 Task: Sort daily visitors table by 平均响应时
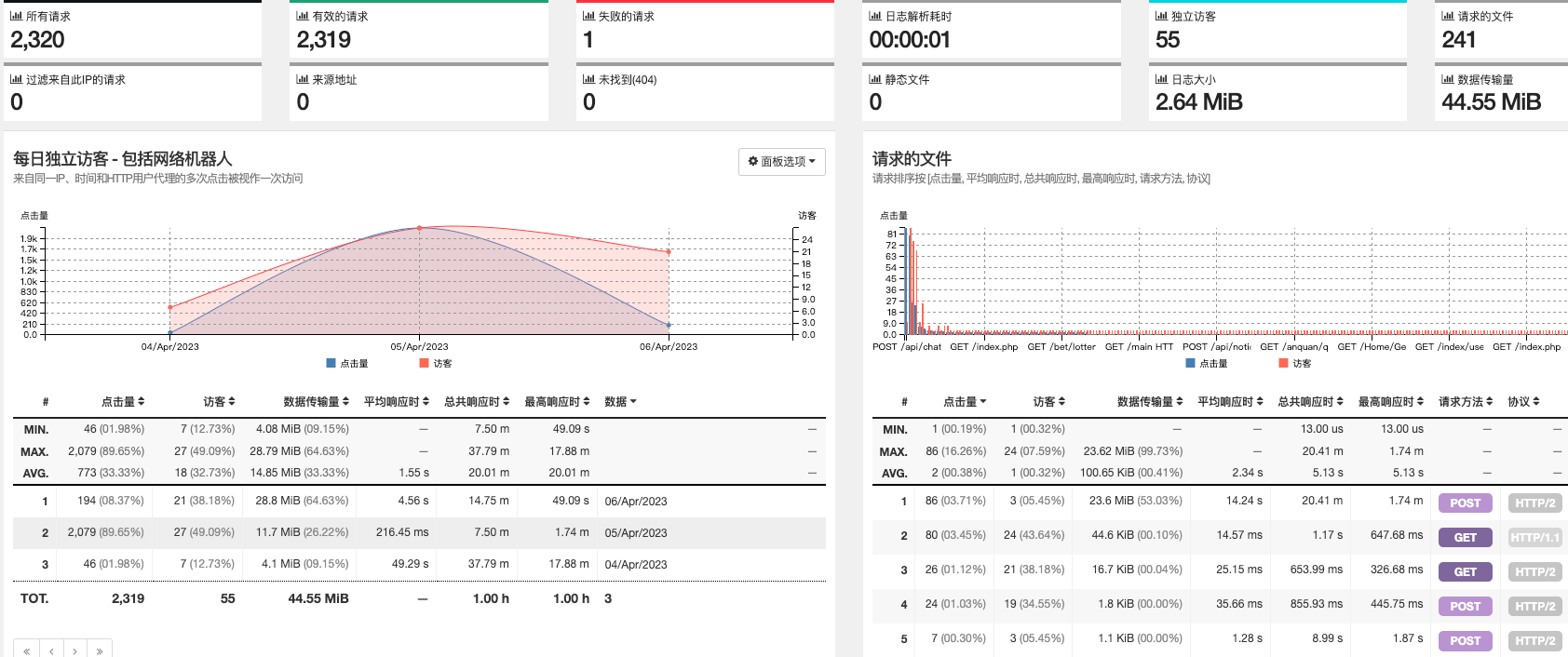pos(396,402)
